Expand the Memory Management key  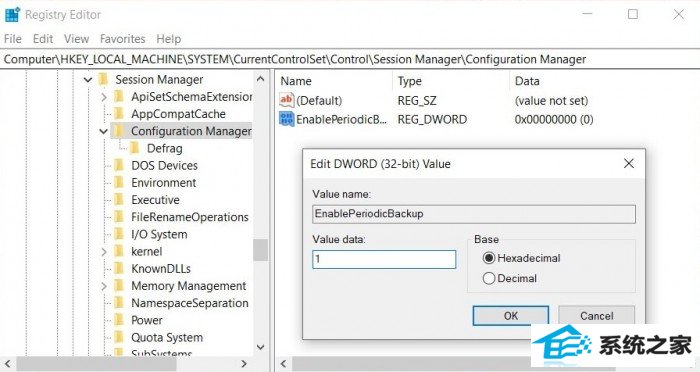pos(104,286)
